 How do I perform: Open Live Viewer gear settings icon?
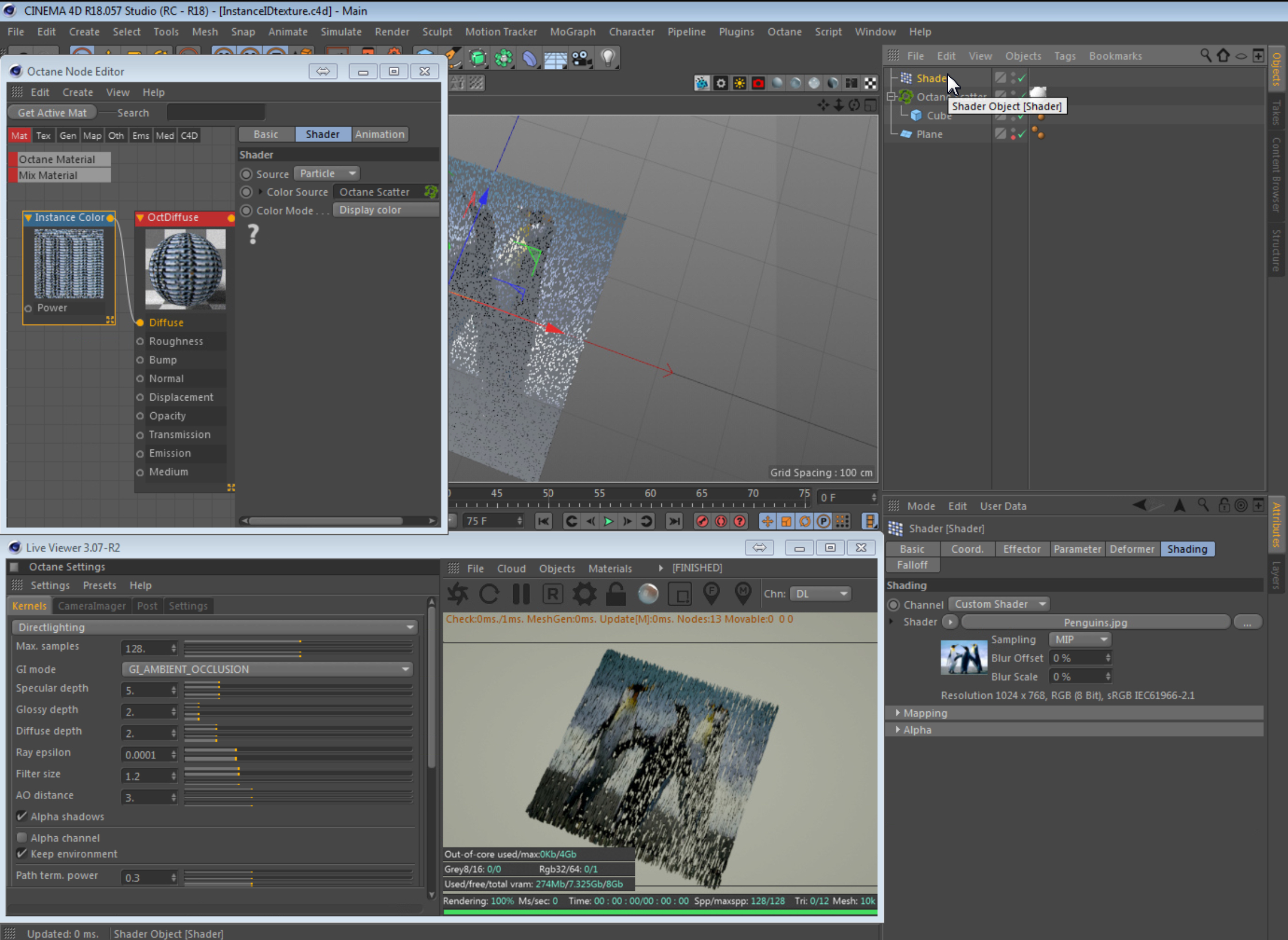click(x=584, y=594)
